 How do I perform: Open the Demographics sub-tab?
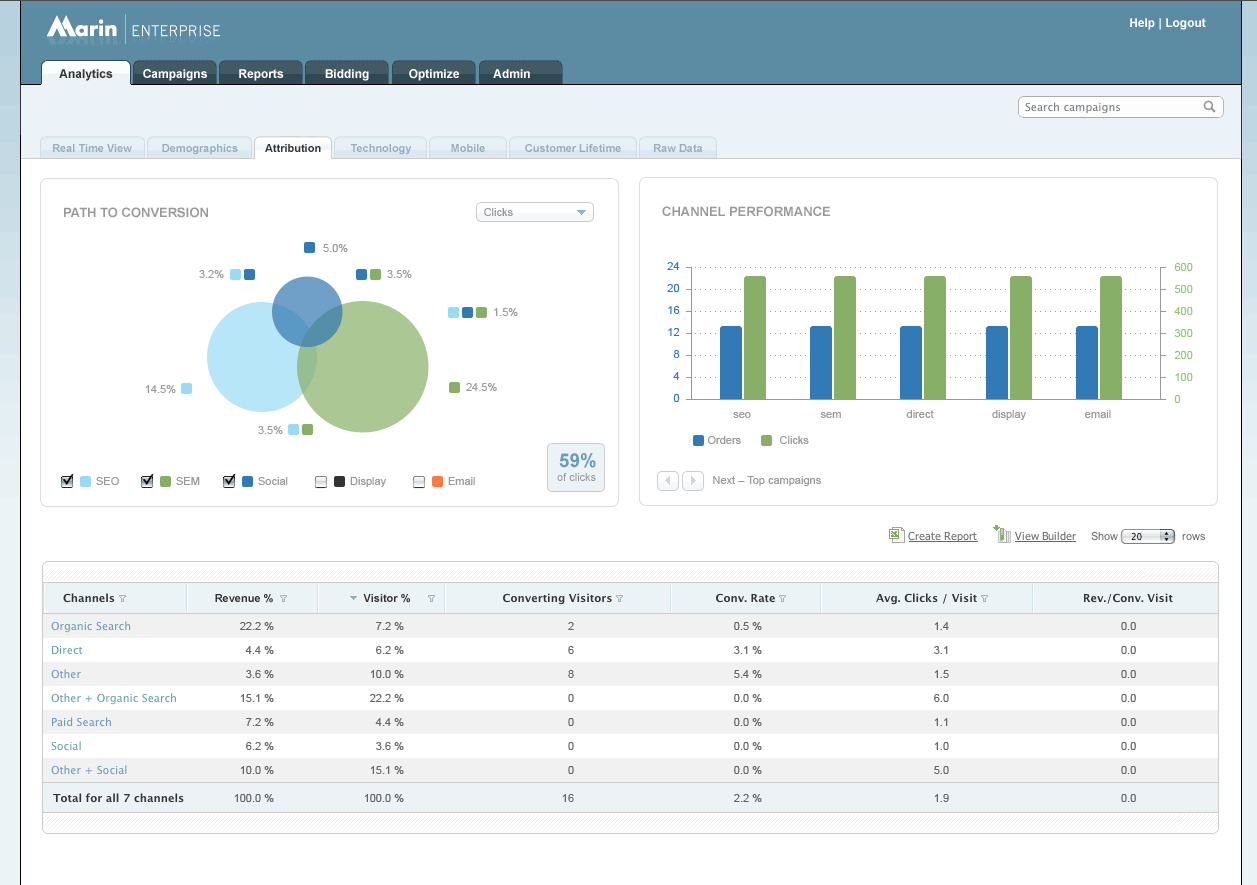coord(200,148)
